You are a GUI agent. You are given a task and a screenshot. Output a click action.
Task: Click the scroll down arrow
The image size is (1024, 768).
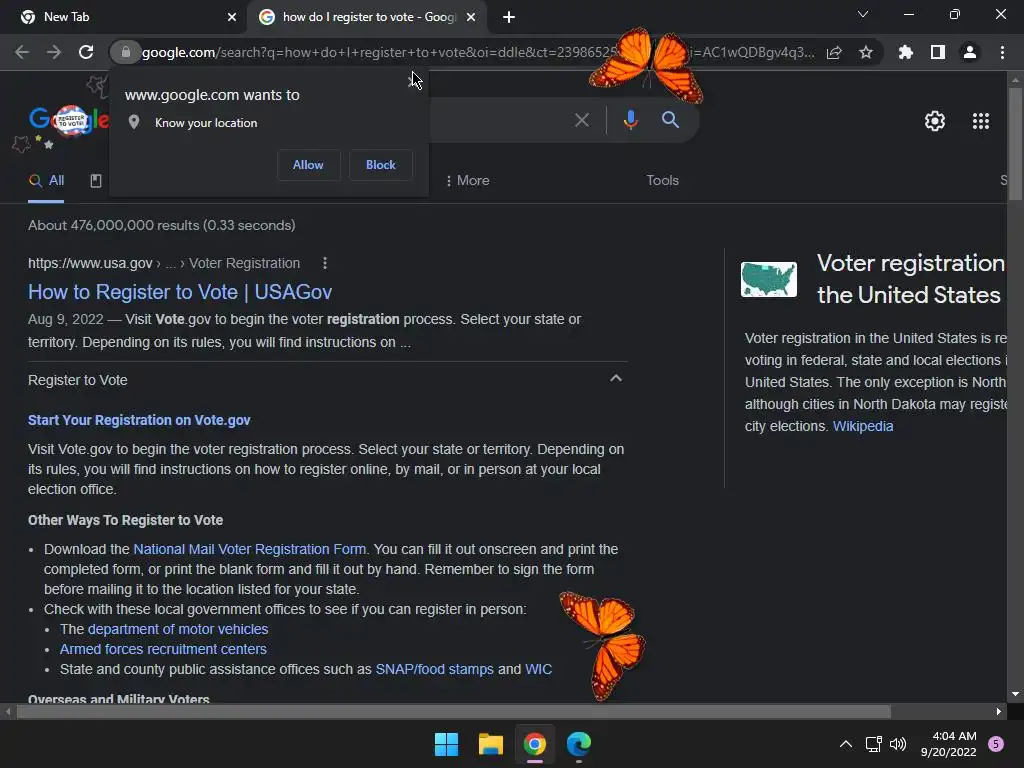click(x=1014, y=694)
